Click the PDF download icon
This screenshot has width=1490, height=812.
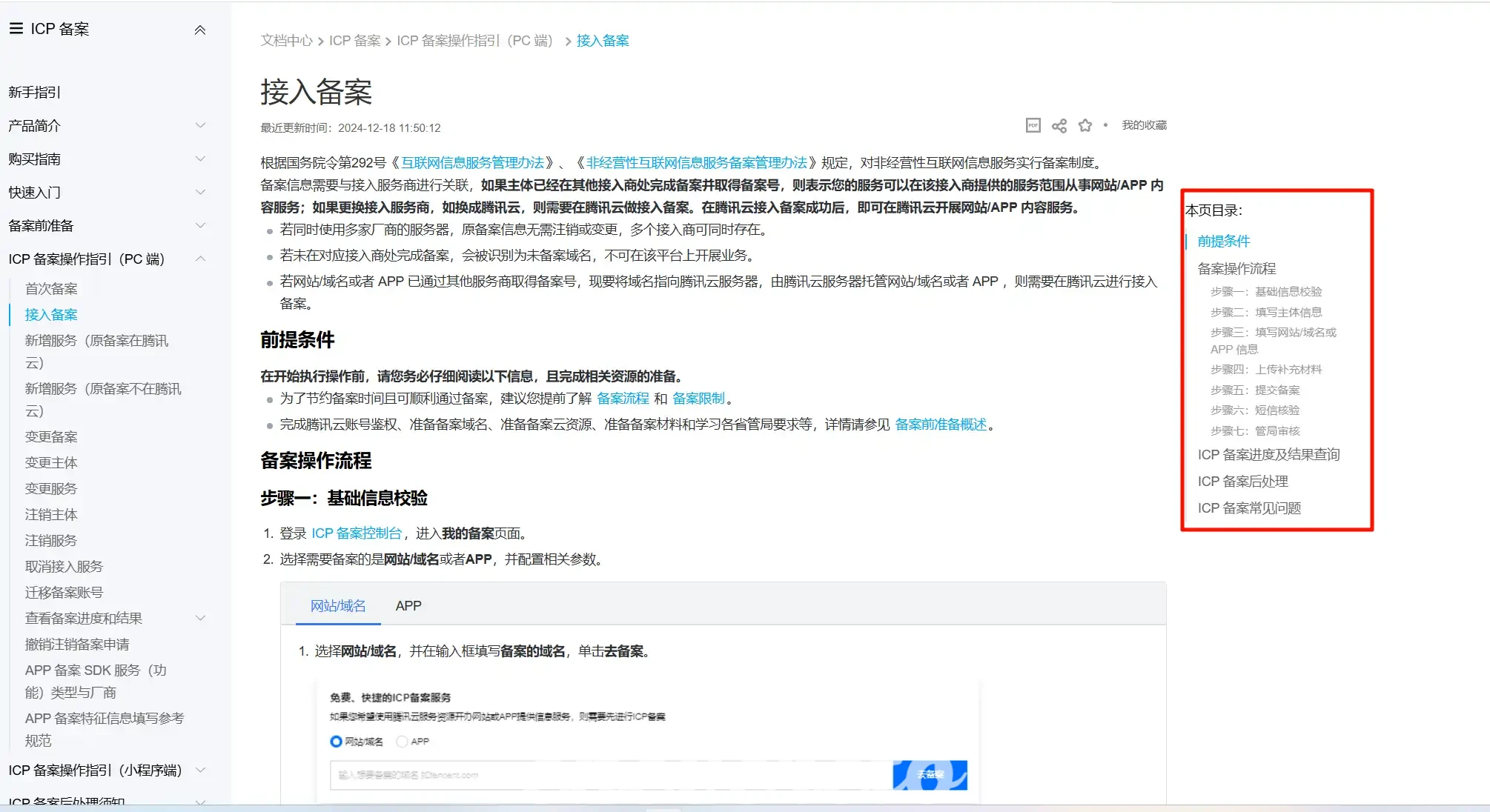[1033, 125]
